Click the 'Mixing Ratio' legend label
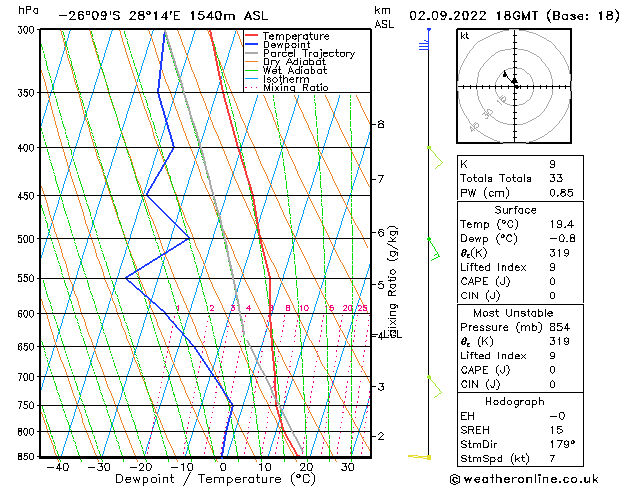The height and width of the screenshot is (486, 629). (x=296, y=87)
